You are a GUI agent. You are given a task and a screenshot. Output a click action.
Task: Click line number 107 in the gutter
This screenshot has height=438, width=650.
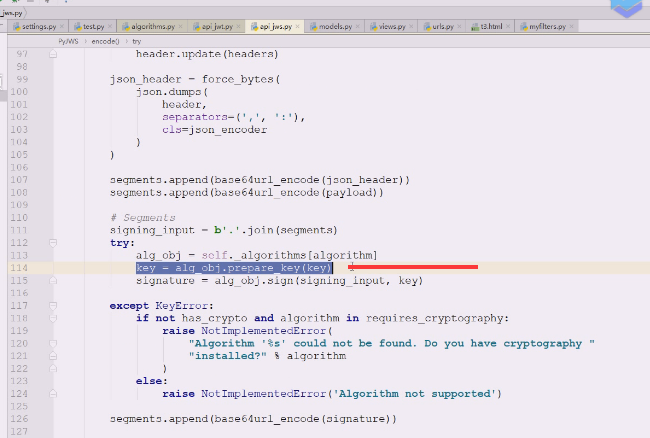click(x=19, y=180)
